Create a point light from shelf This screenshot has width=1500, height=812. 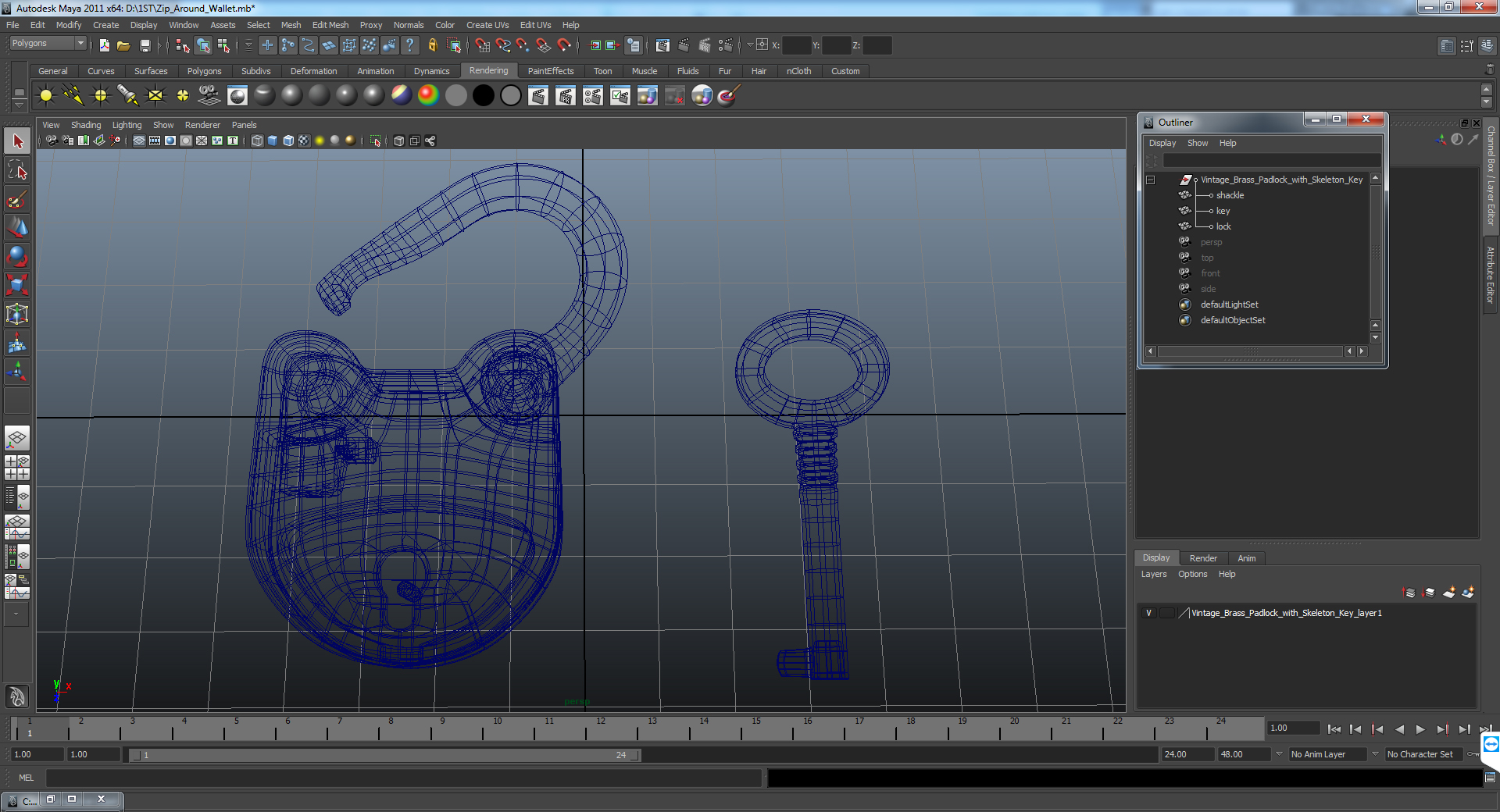tap(101, 96)
